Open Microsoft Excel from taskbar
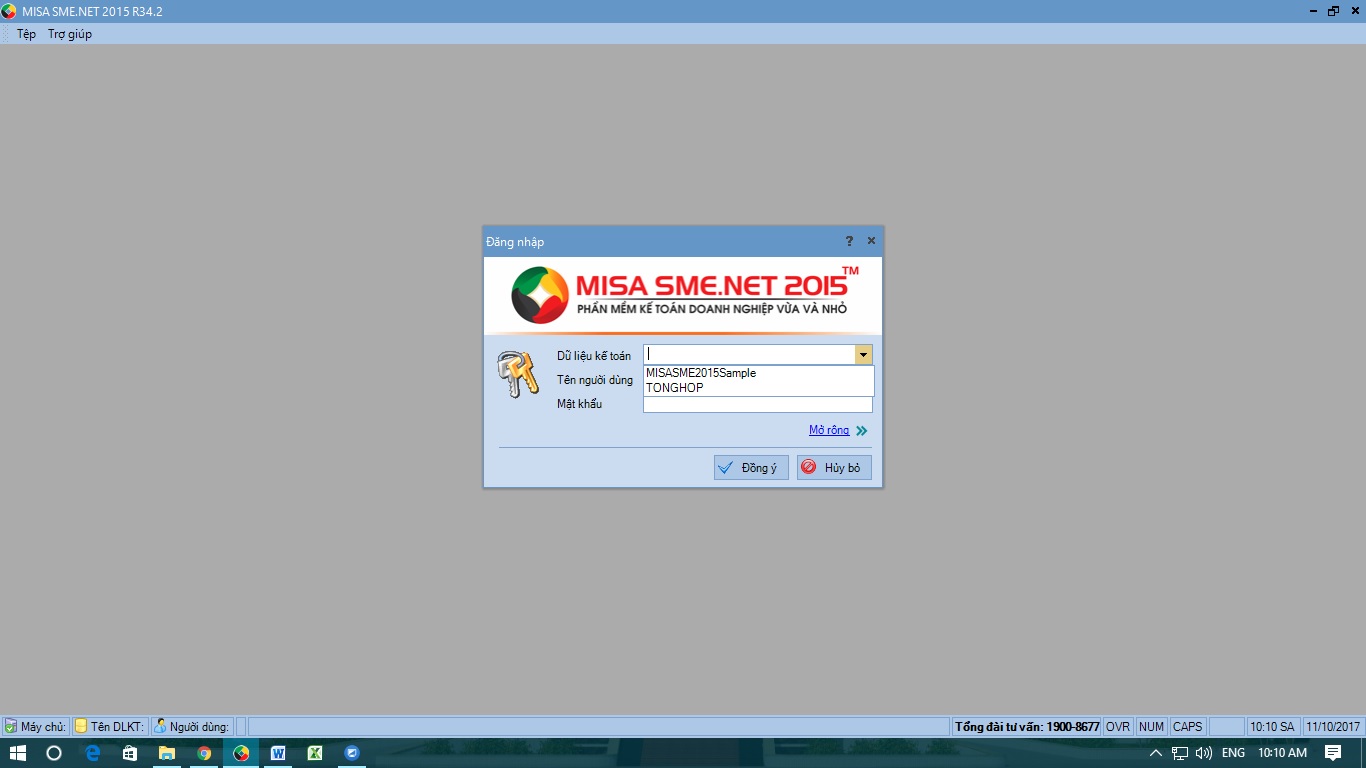 pyautogui.click(x=315, y=753)
